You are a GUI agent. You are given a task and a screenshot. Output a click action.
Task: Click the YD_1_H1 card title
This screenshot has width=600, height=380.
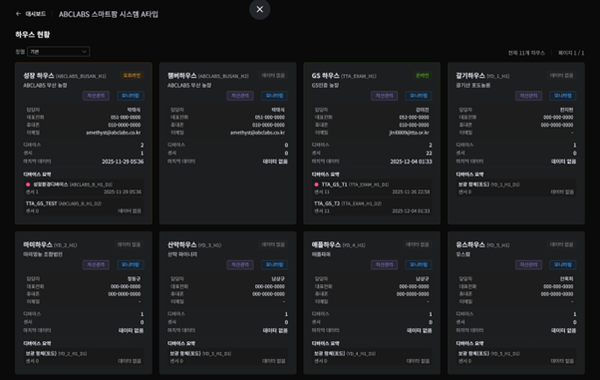[471, 76]
